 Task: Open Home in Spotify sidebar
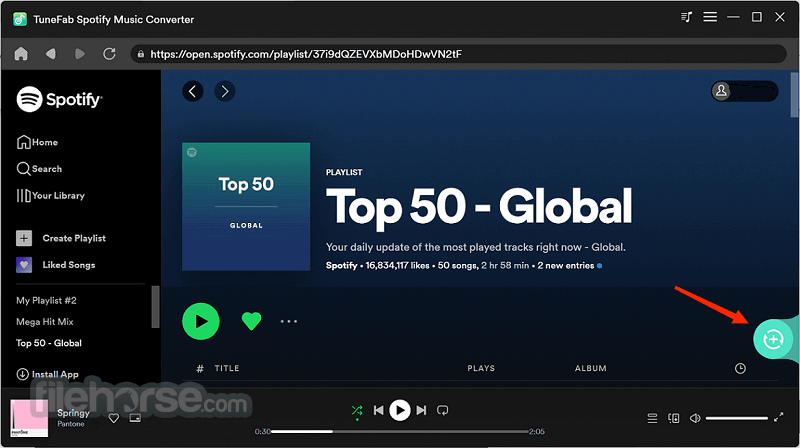click(x=37, y=142)
